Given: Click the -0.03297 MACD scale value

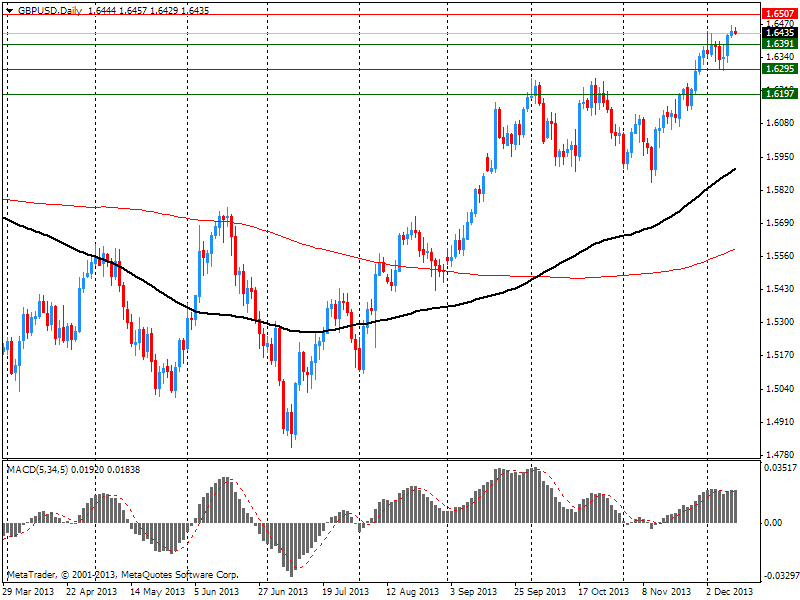Looking at the screenshot, I should 779,575.
